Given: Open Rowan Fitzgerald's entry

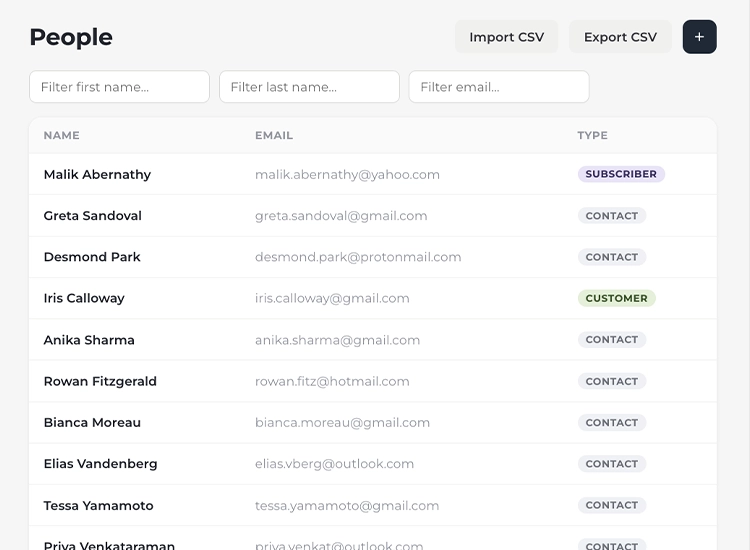Looking at the screenshot, I should 373,381.
